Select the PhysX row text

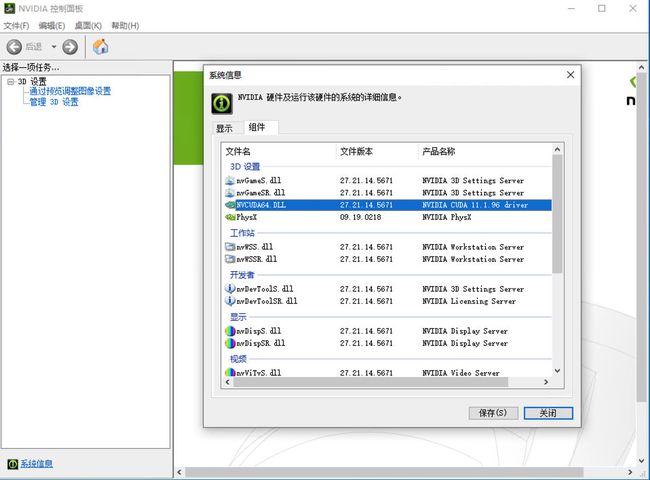247,217
